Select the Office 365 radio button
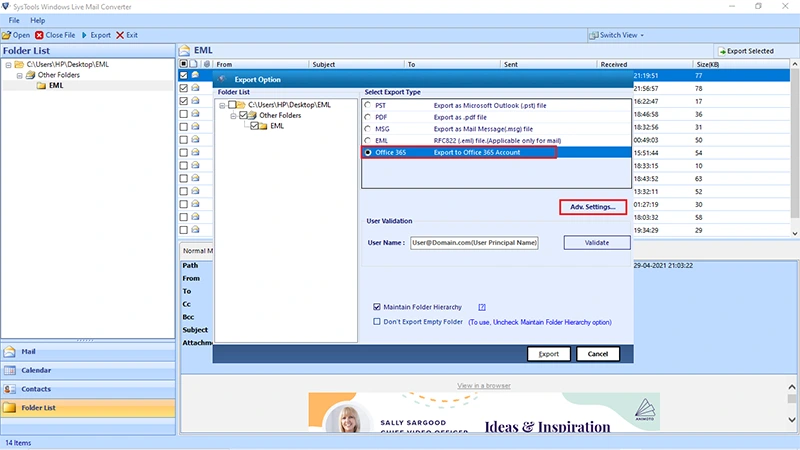The height and width of the screenshot is (450, 800). point(368,152)
